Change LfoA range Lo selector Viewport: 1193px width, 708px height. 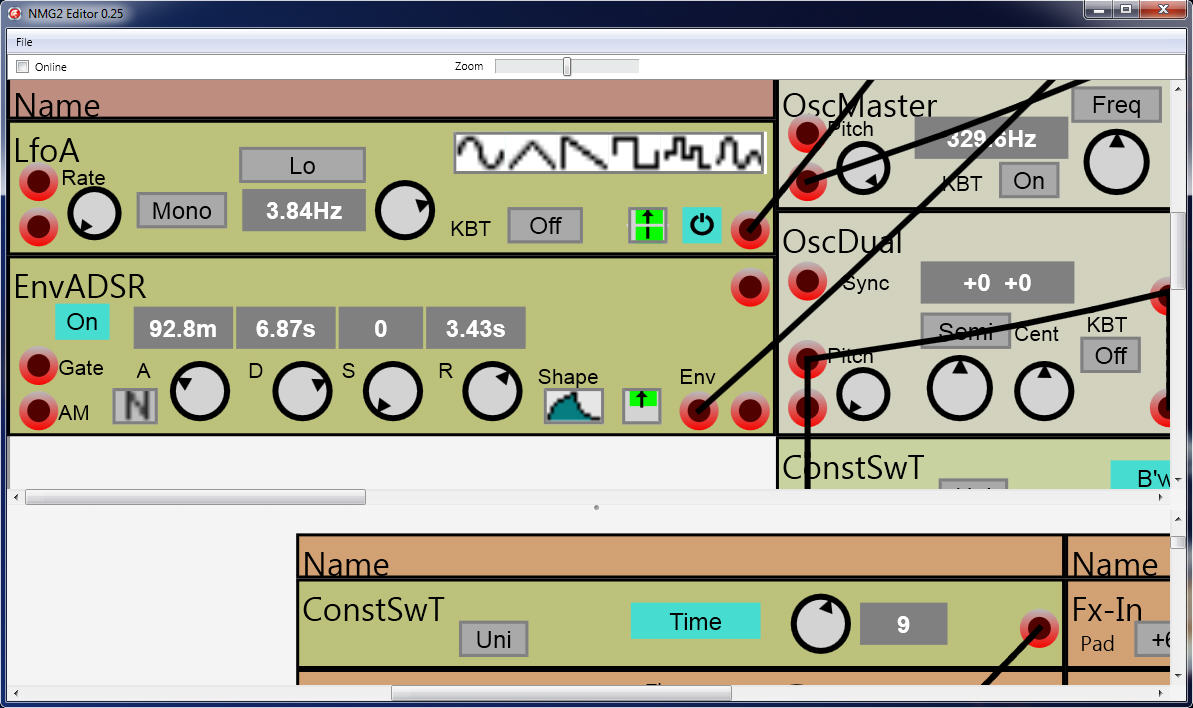[x=302, y=165]
